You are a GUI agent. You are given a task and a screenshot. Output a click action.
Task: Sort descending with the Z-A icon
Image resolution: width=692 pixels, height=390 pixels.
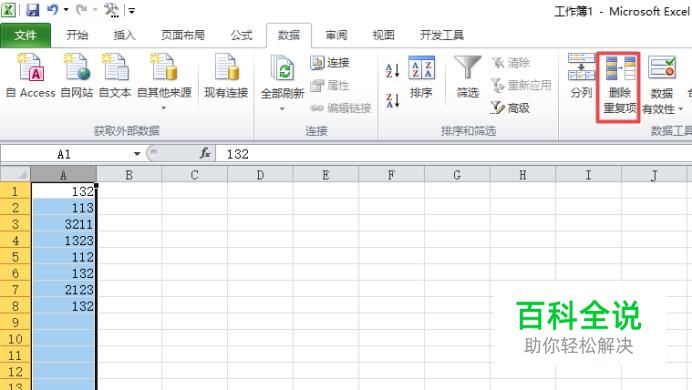click(392, 101)
